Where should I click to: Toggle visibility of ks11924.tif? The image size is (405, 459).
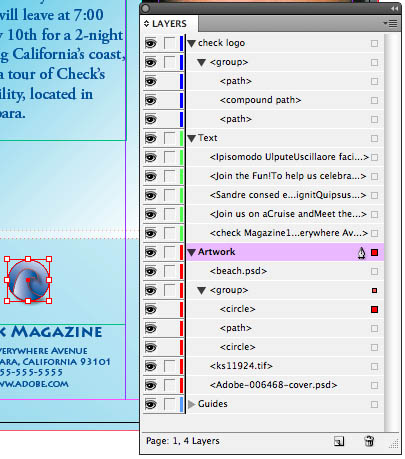click(151, 366)
